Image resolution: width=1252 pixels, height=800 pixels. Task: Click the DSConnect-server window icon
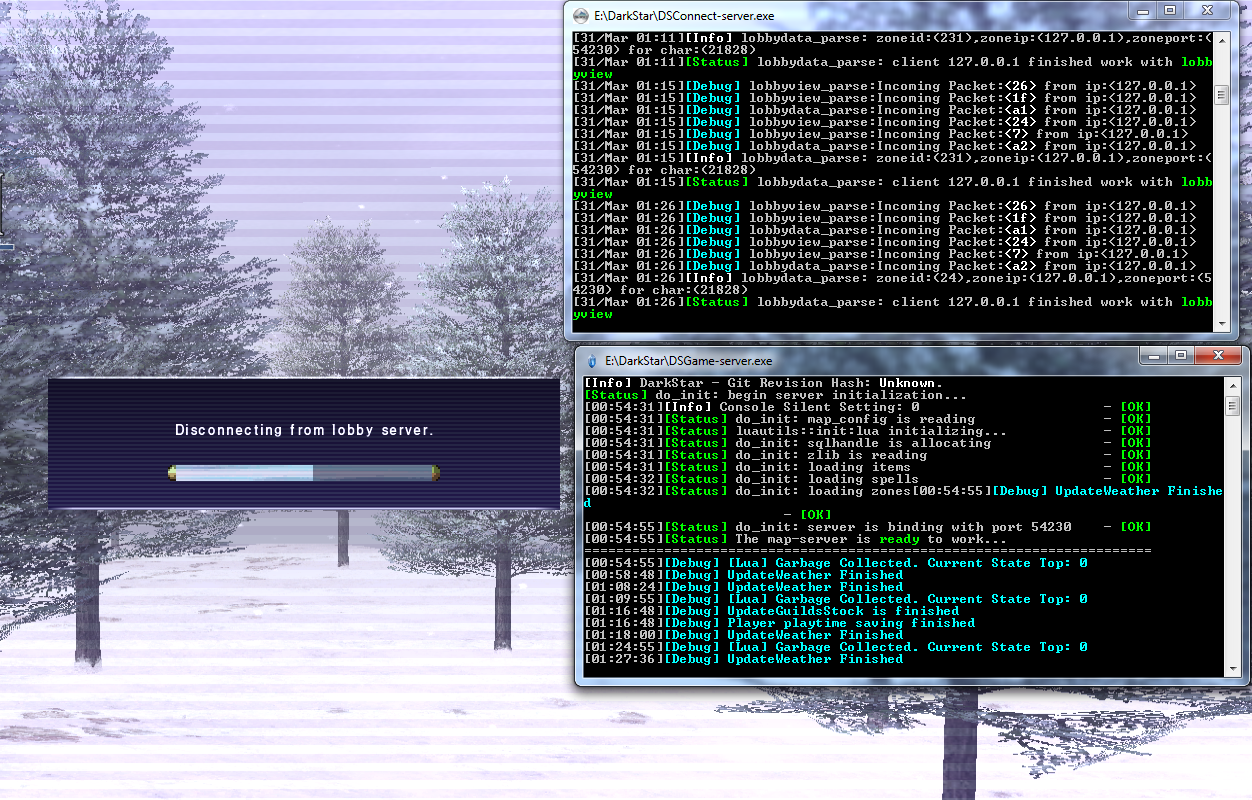point(580,16)
